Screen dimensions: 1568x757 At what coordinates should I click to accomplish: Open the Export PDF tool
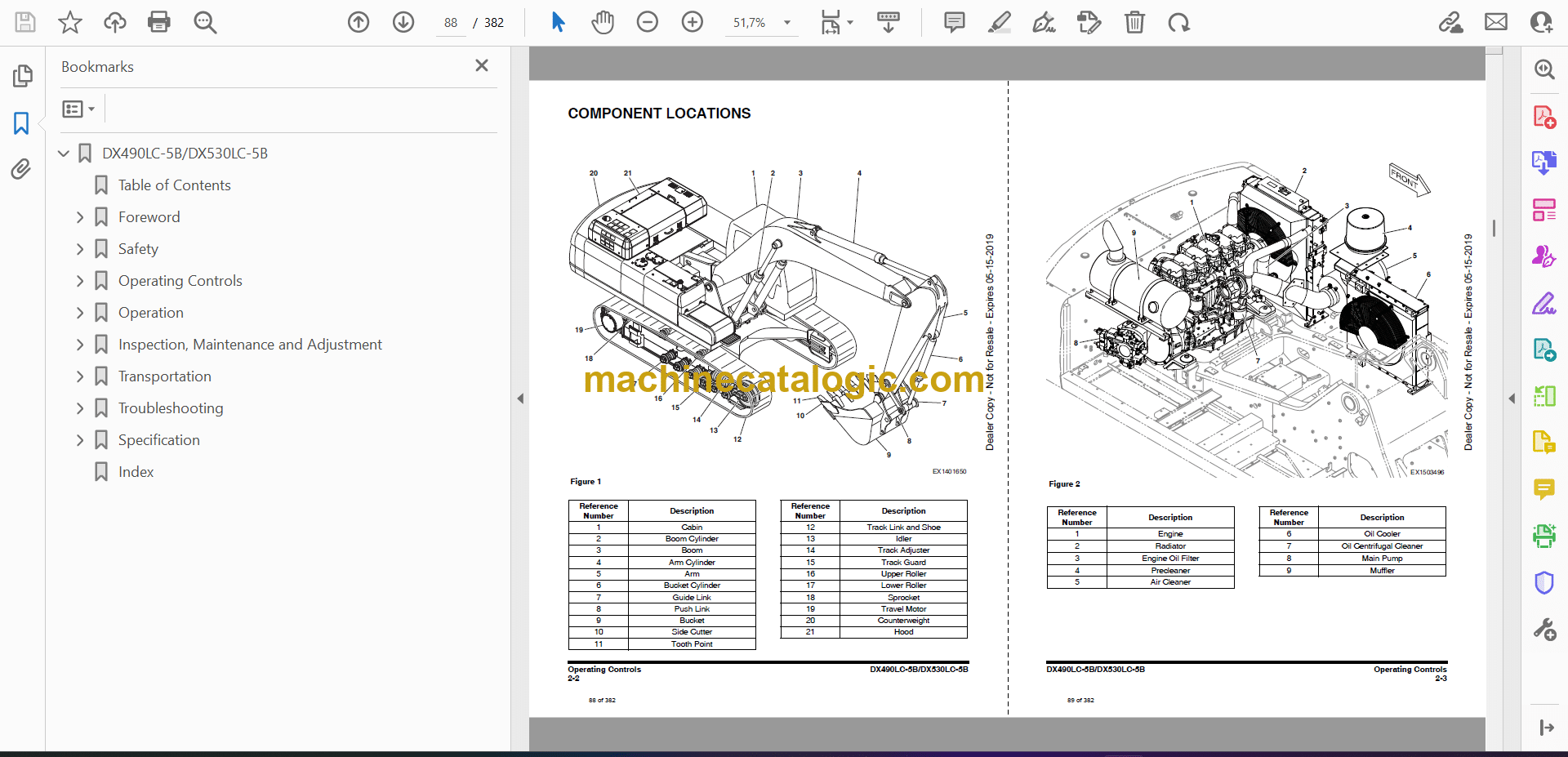(x=1544, y=163)
